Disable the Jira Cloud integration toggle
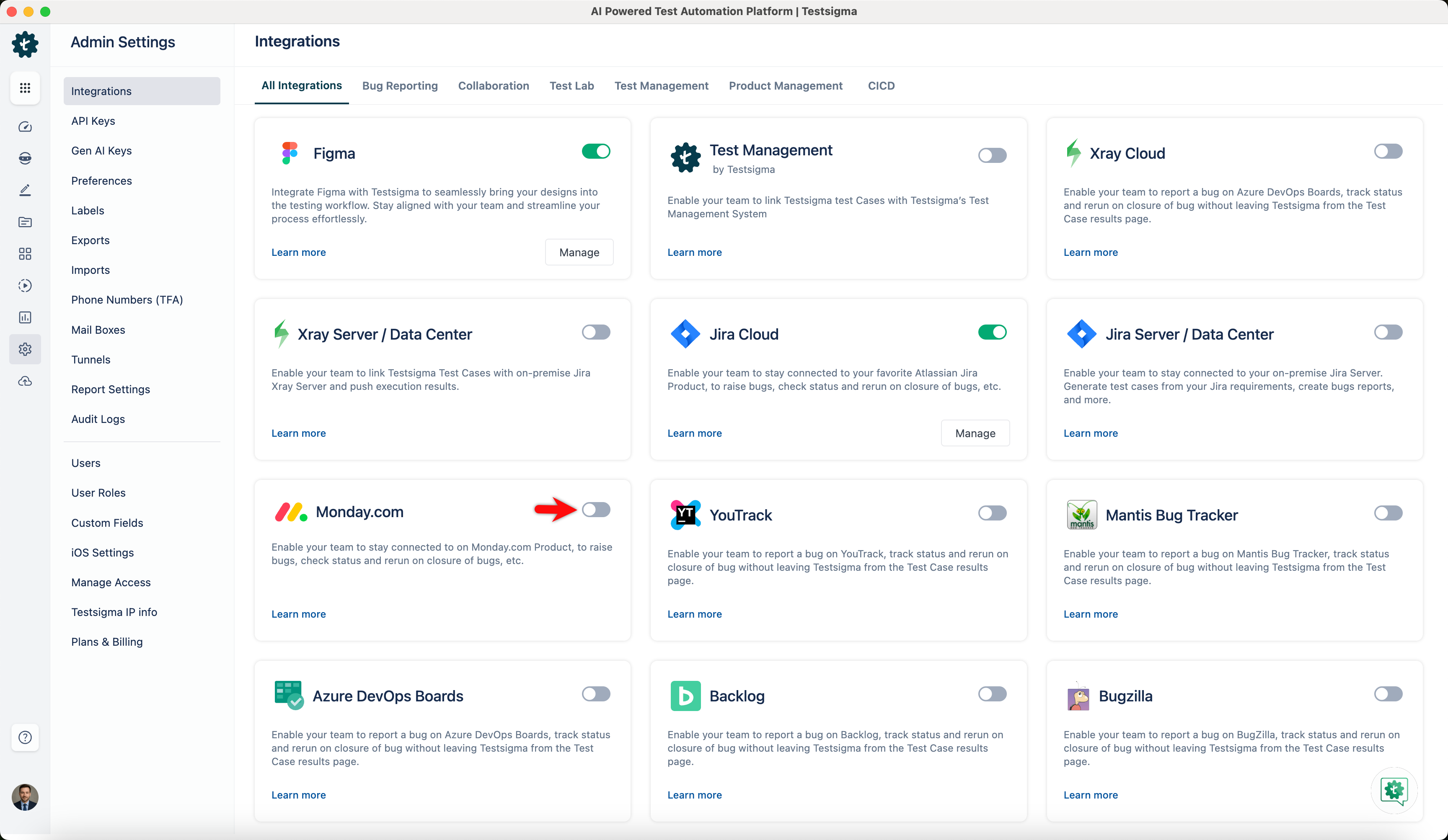This screenshot has width=1448, height=840. pyautogui.click(x=992, y=332)
